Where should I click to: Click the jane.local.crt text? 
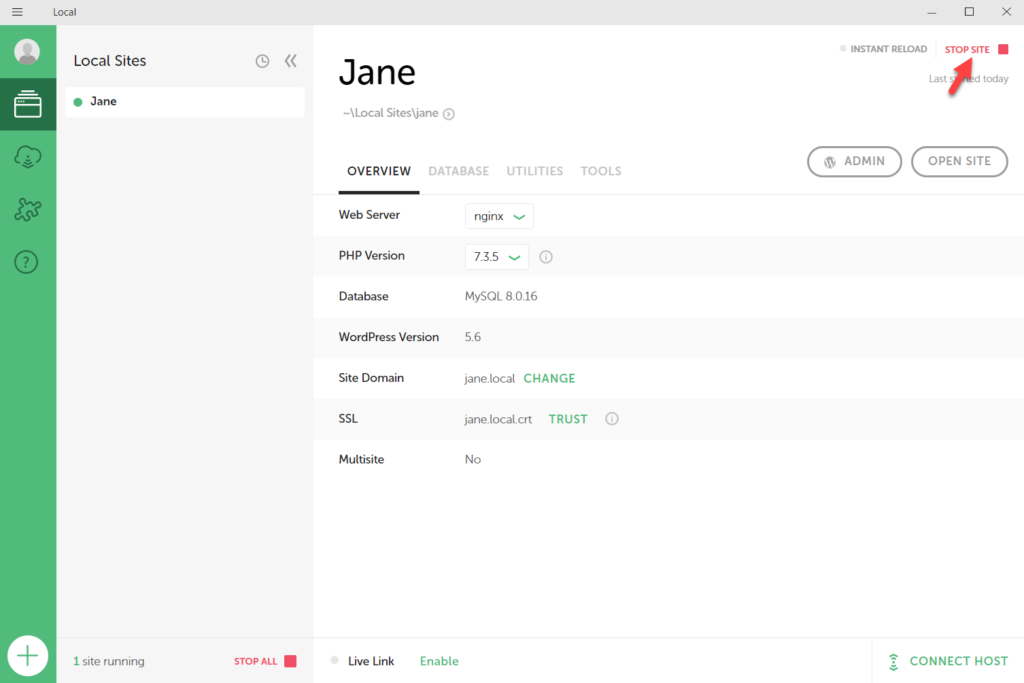(x=498, y=419)
